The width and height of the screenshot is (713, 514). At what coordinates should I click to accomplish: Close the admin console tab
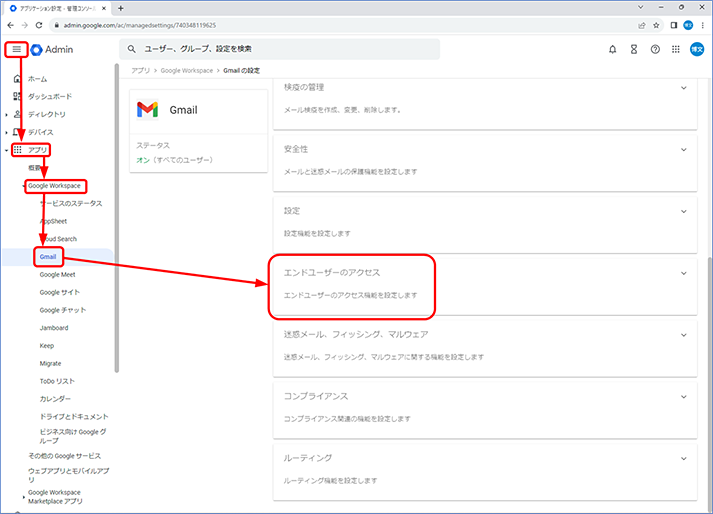104,8
